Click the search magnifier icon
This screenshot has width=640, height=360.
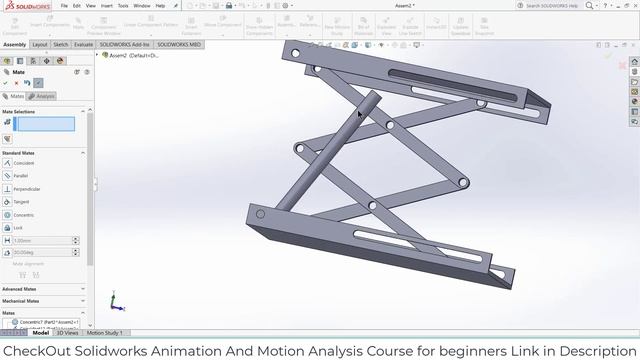pos(589,6)
